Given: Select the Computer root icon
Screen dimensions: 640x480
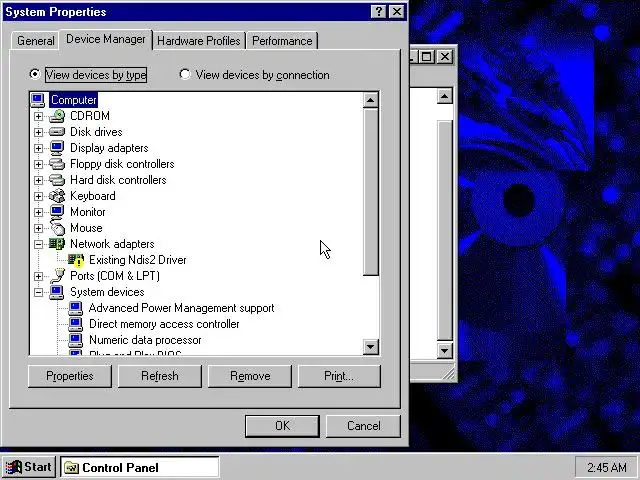Looking at the screenshot, I should (x=38, y=100).
